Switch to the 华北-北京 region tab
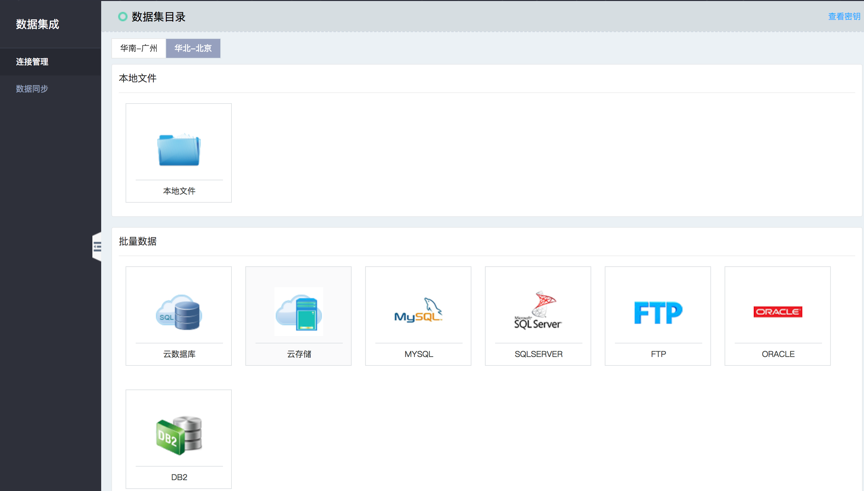Viewport: 864px width, 491px height. point(193,48)
